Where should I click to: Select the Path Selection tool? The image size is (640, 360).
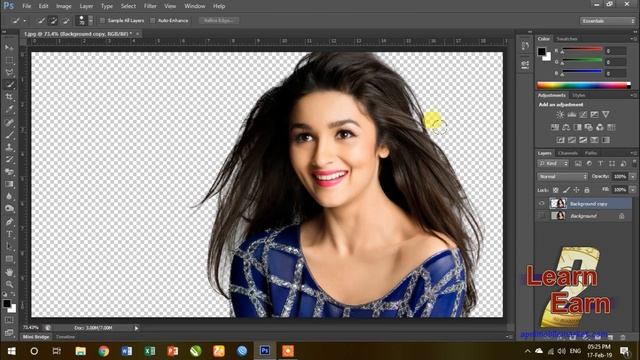(9, 247)
